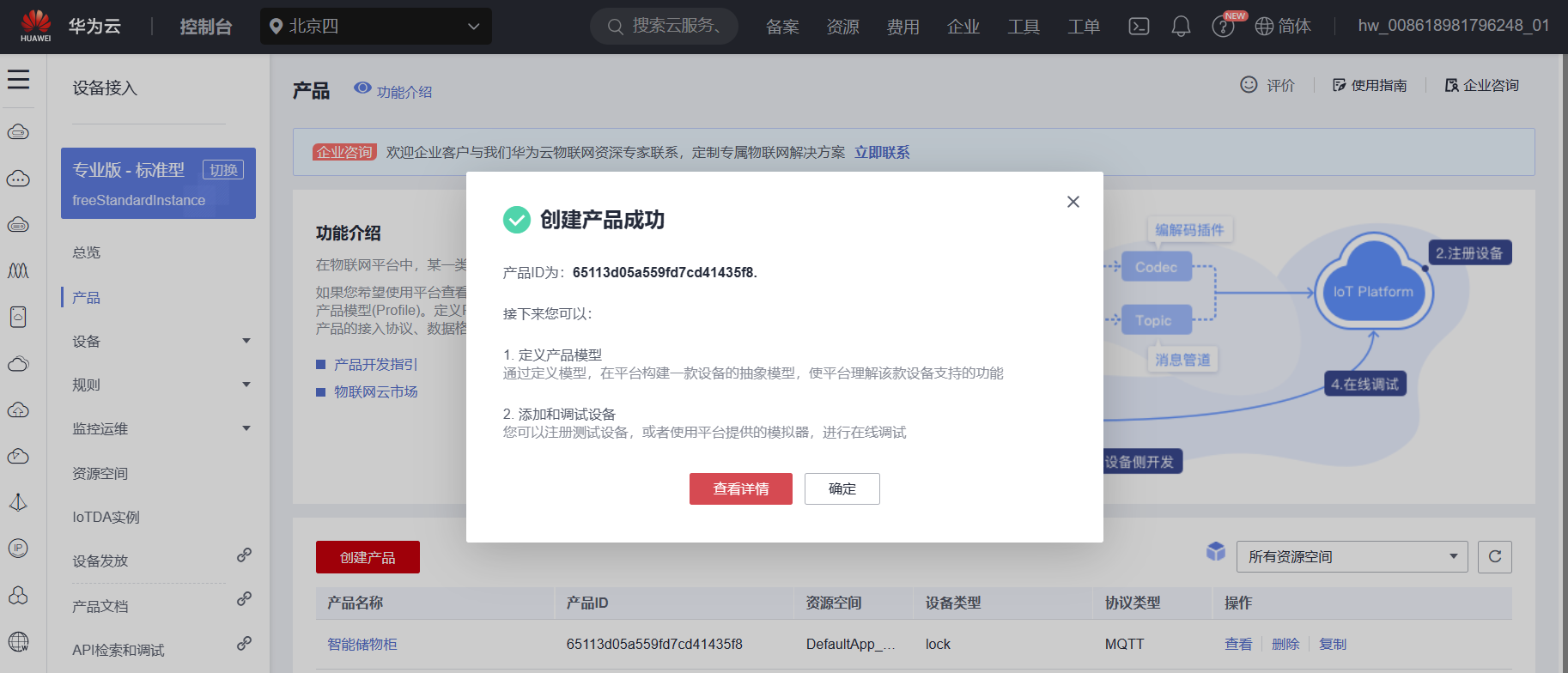Open the 物联网云市场 link

point(376,391)
